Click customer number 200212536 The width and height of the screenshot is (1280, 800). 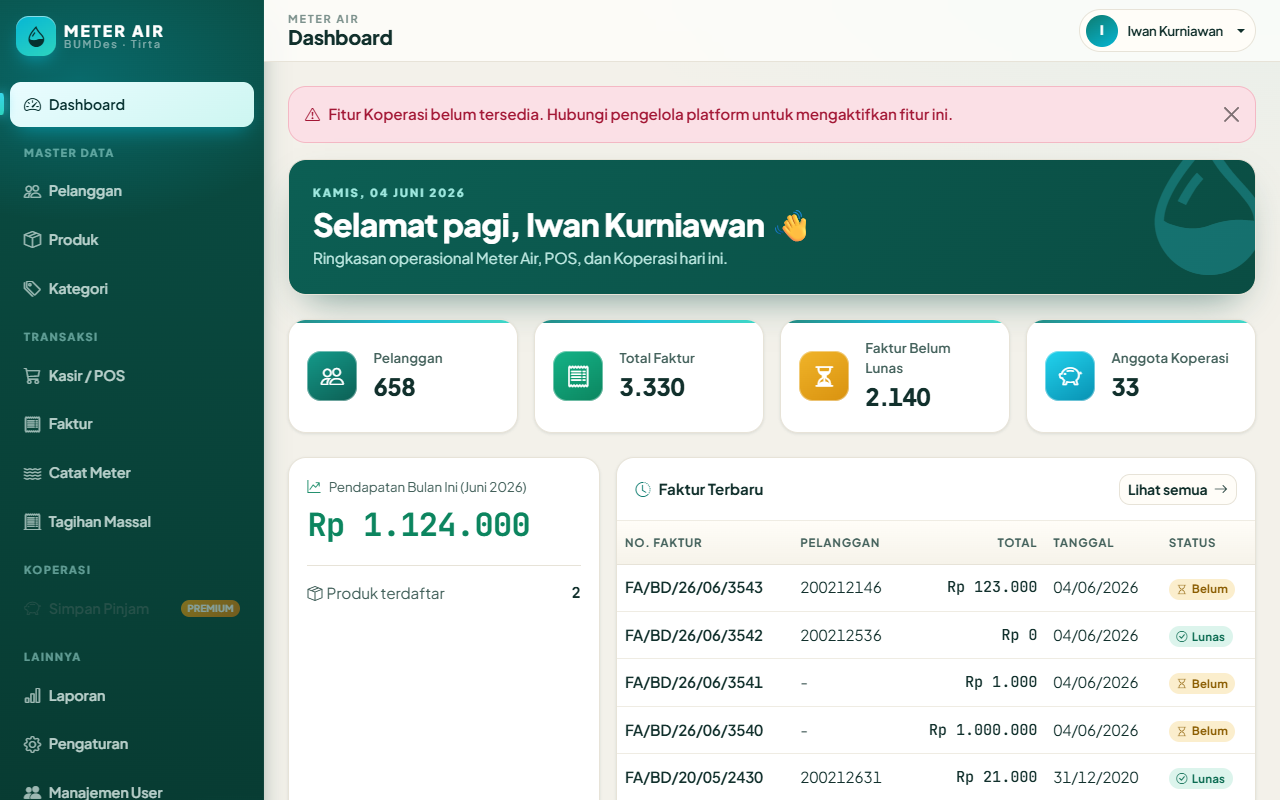841,636
